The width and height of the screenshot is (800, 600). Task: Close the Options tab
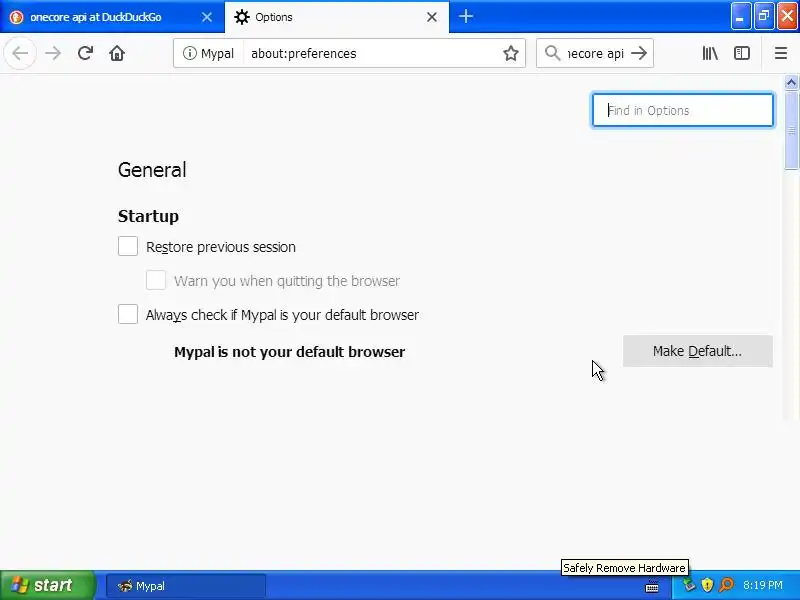tap(432, 17)
